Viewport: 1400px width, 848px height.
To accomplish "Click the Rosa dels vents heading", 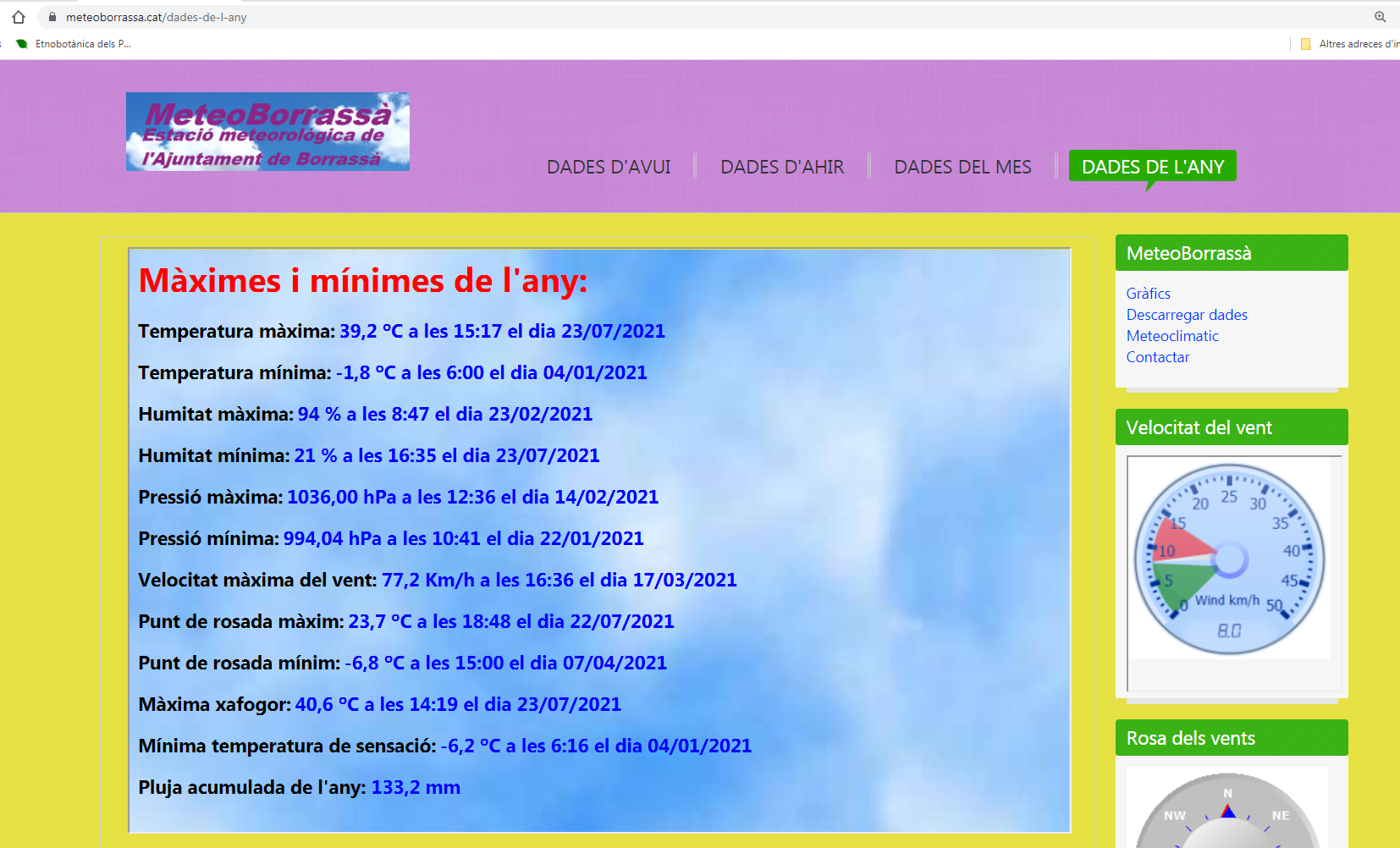I will [1232, 738].
